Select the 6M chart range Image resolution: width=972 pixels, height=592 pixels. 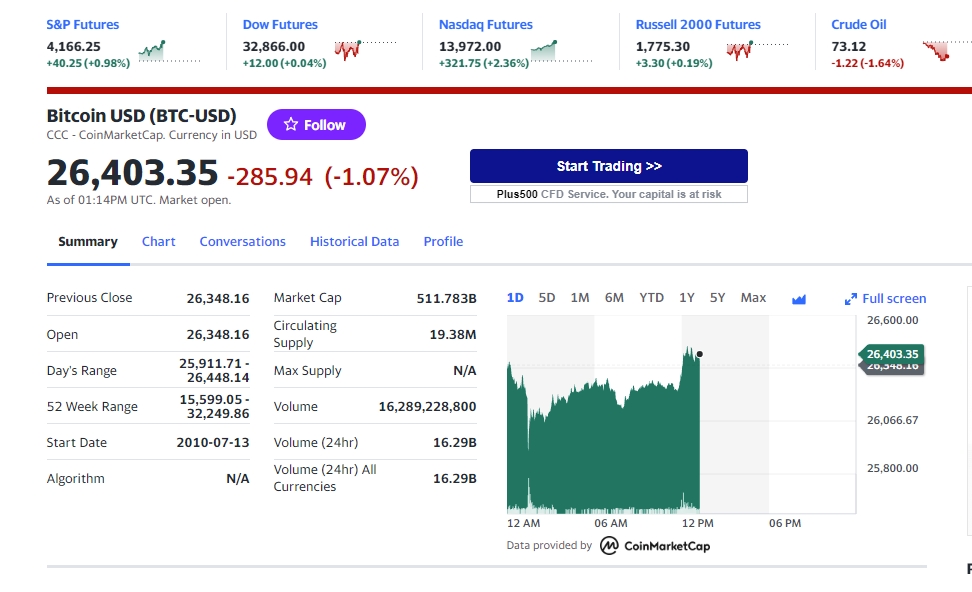614,298
